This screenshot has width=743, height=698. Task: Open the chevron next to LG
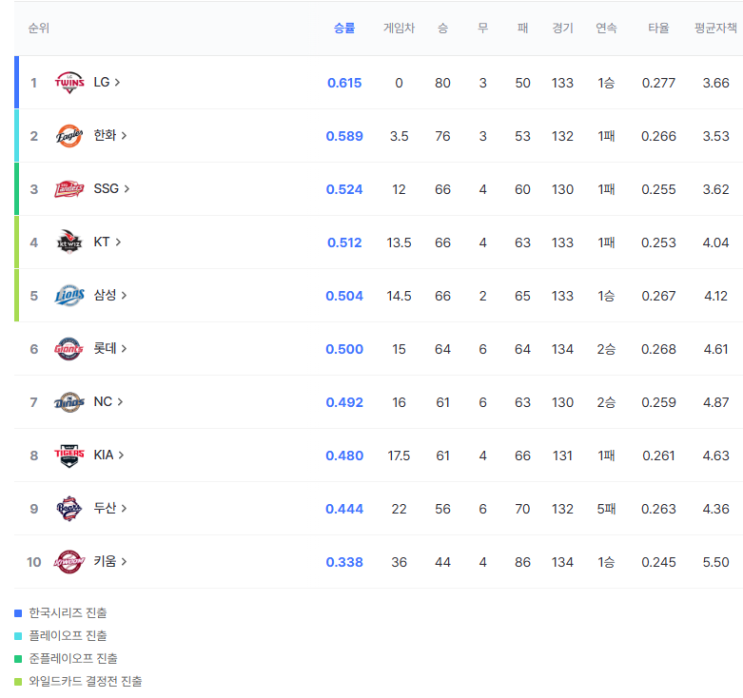click(x=117, y=82)
